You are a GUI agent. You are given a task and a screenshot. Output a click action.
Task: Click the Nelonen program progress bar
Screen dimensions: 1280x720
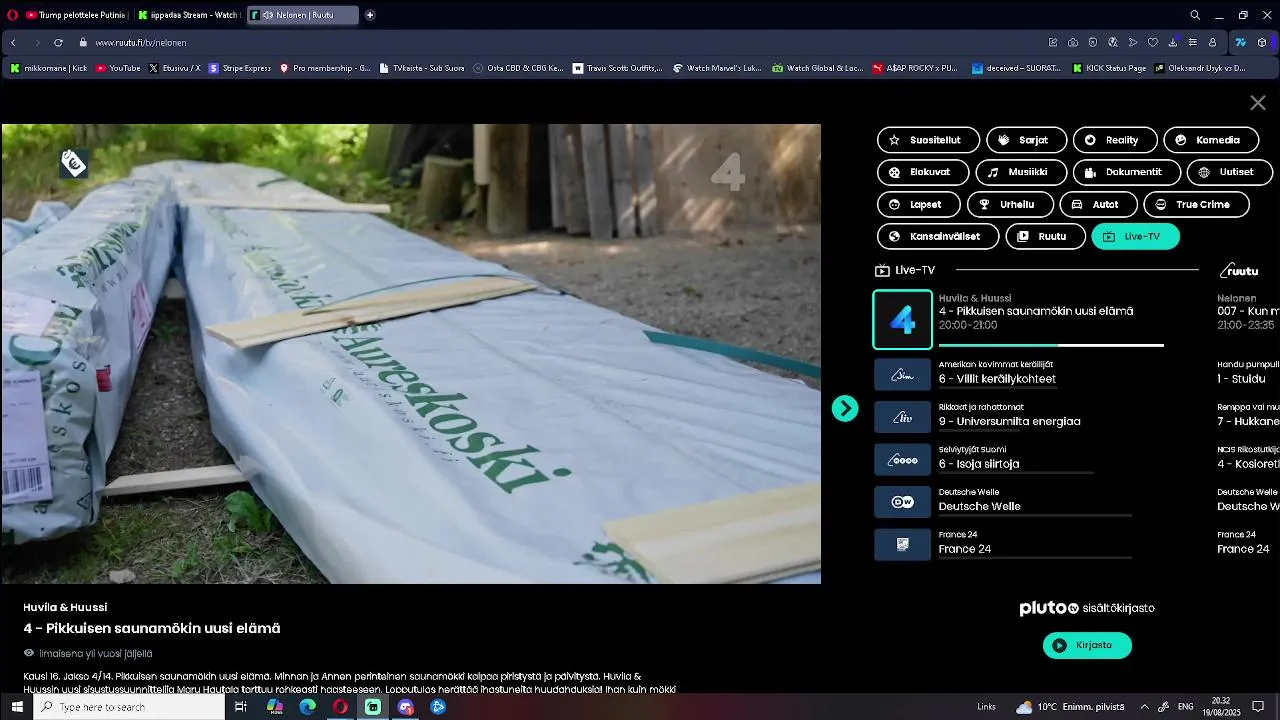click(x=1051, y=345)
